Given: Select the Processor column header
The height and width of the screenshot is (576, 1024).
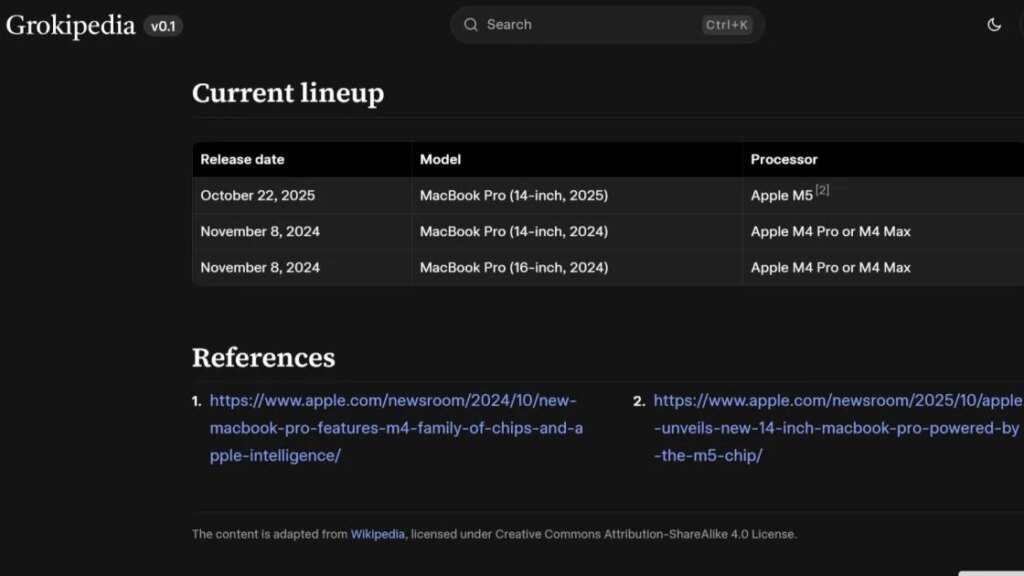Looking at the screenshot, I should 784,159.
